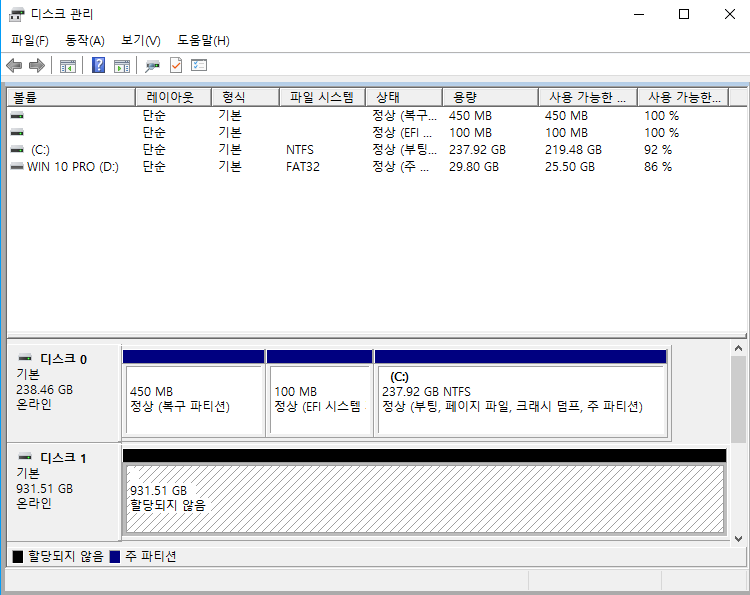Image resolution: width=750 pixels, height=595 pixels.
Task: Toggle the action pane toolbar icon
Action: click(x=122, y=66)
